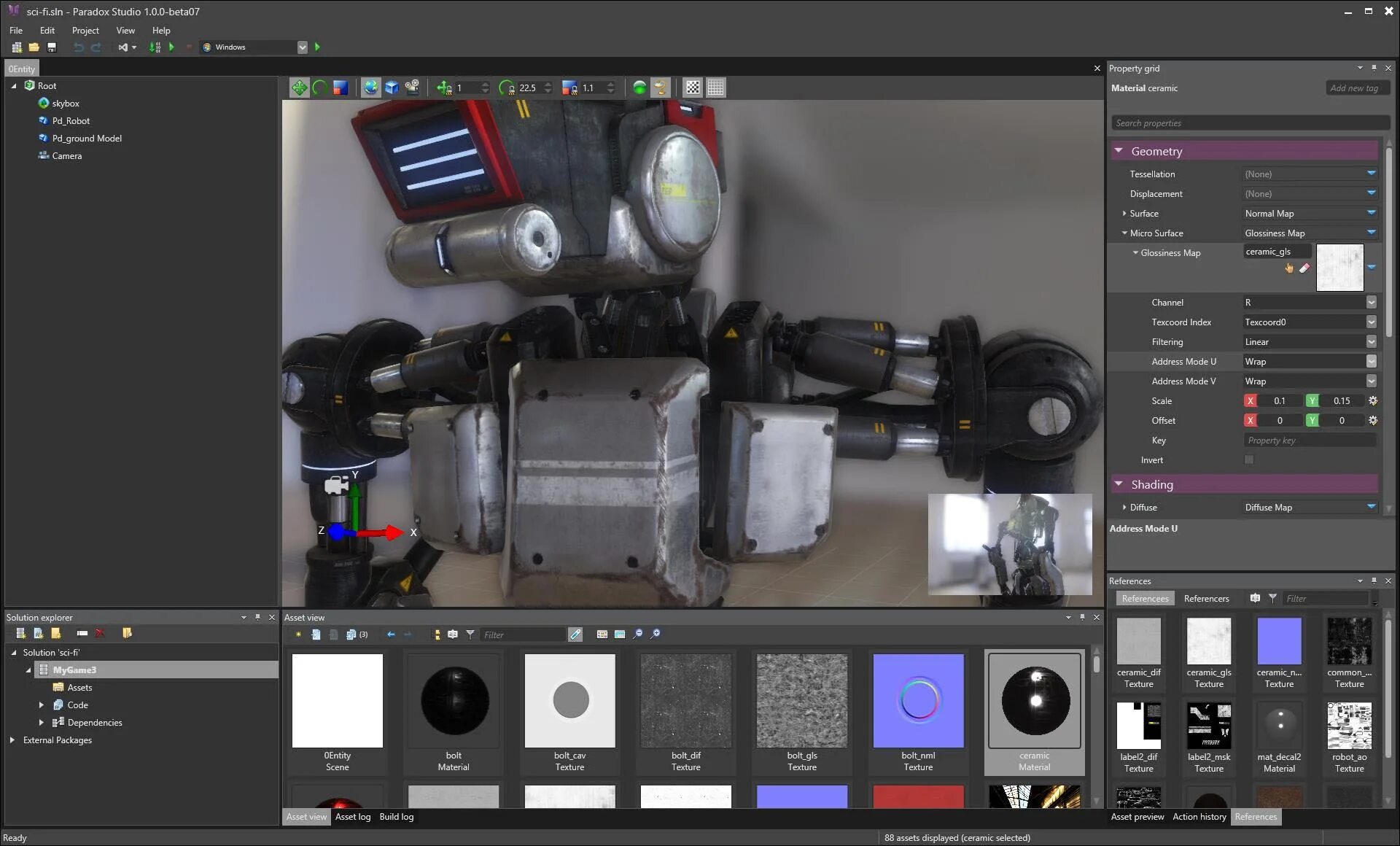The width and height of the screenshot is (1400, 846).
Task: Toggle the lamp lighting button in viewport toolbar
Action: point(660,88)
